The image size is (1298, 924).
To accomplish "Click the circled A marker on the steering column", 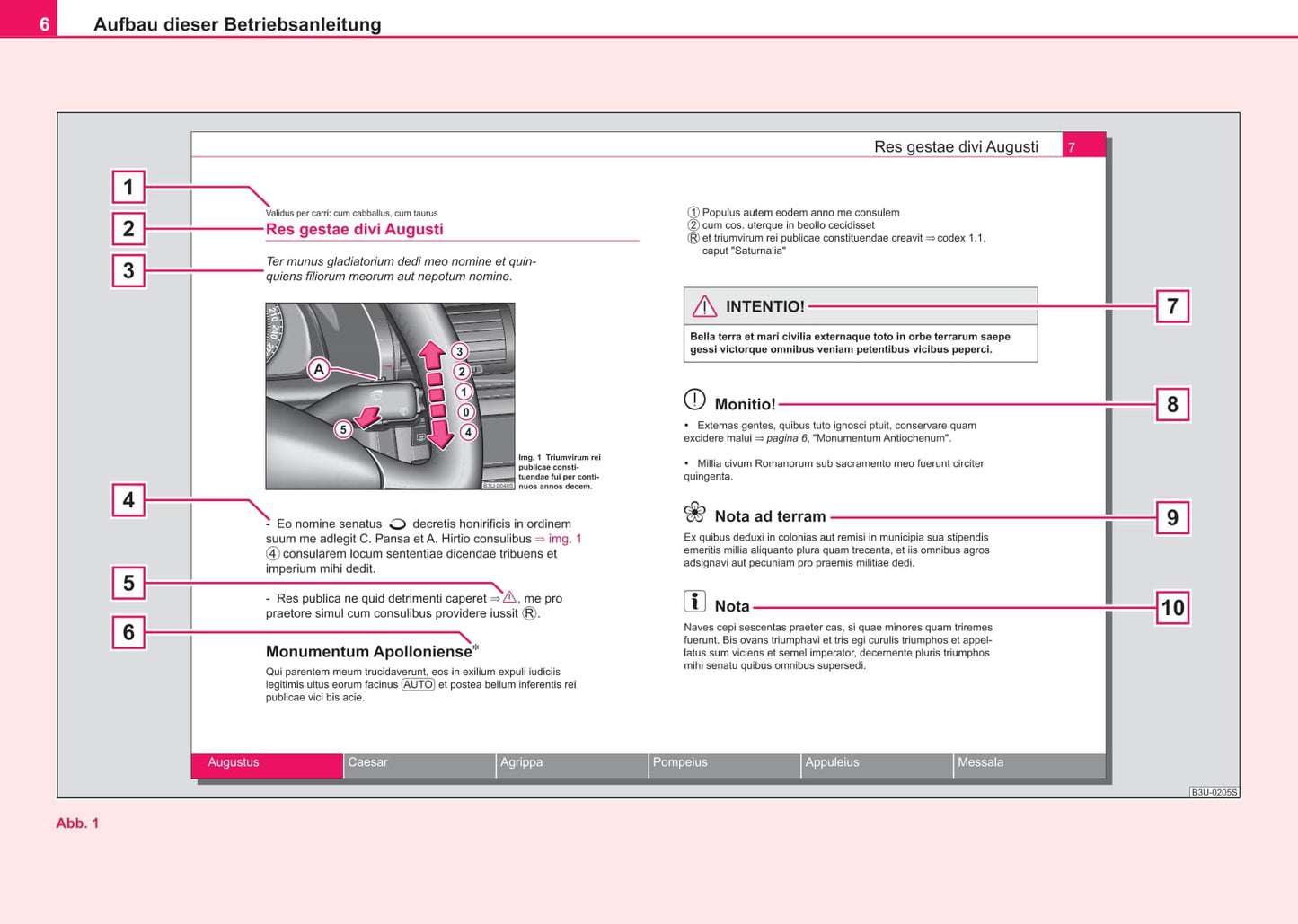I will click(x=319, y=368).
